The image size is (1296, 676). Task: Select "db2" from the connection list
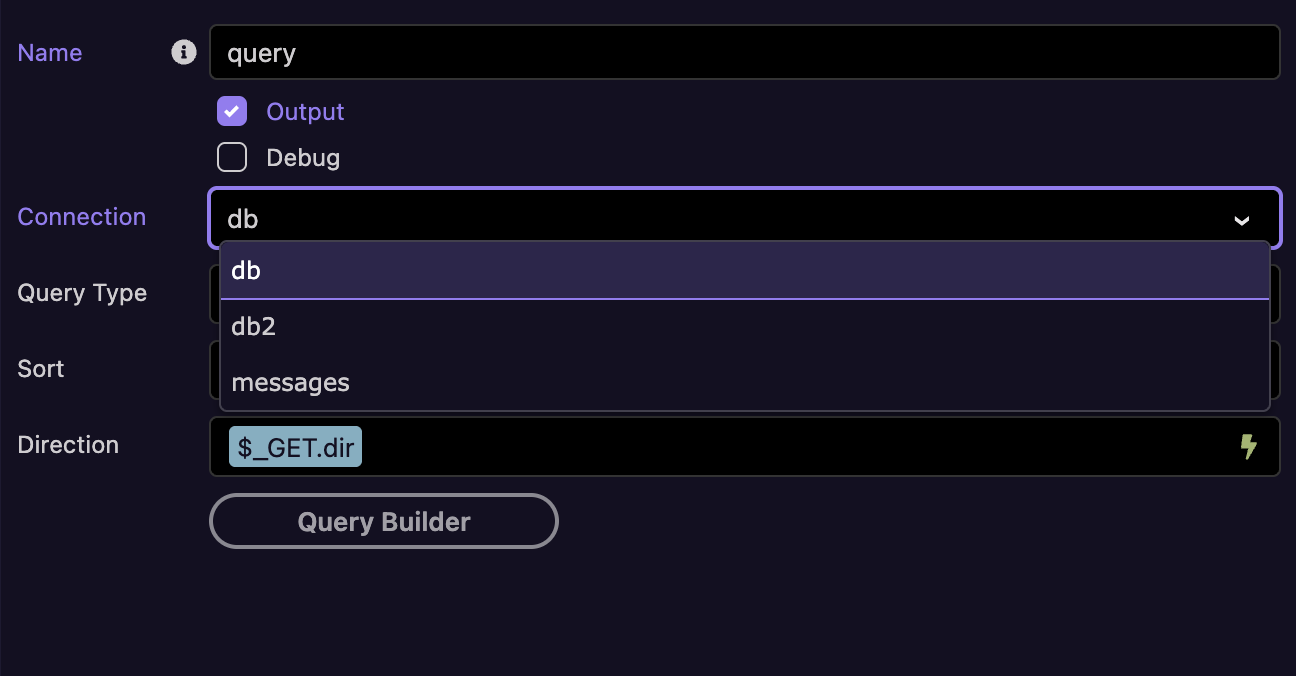(x=745, y=326)
